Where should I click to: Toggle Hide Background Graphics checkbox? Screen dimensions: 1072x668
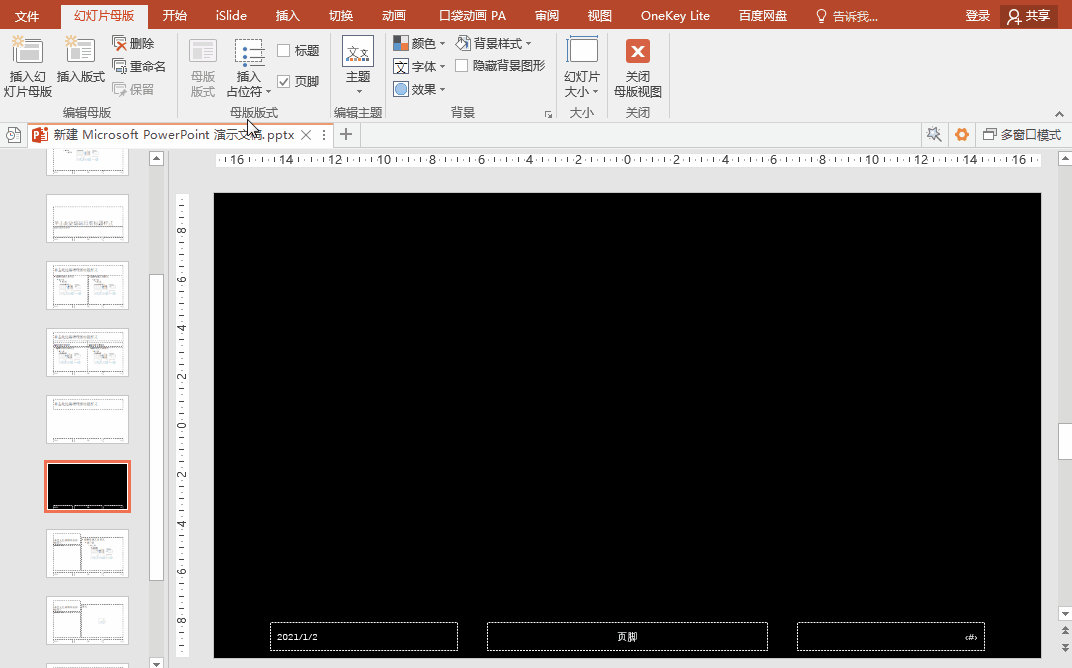click(462, 66)
